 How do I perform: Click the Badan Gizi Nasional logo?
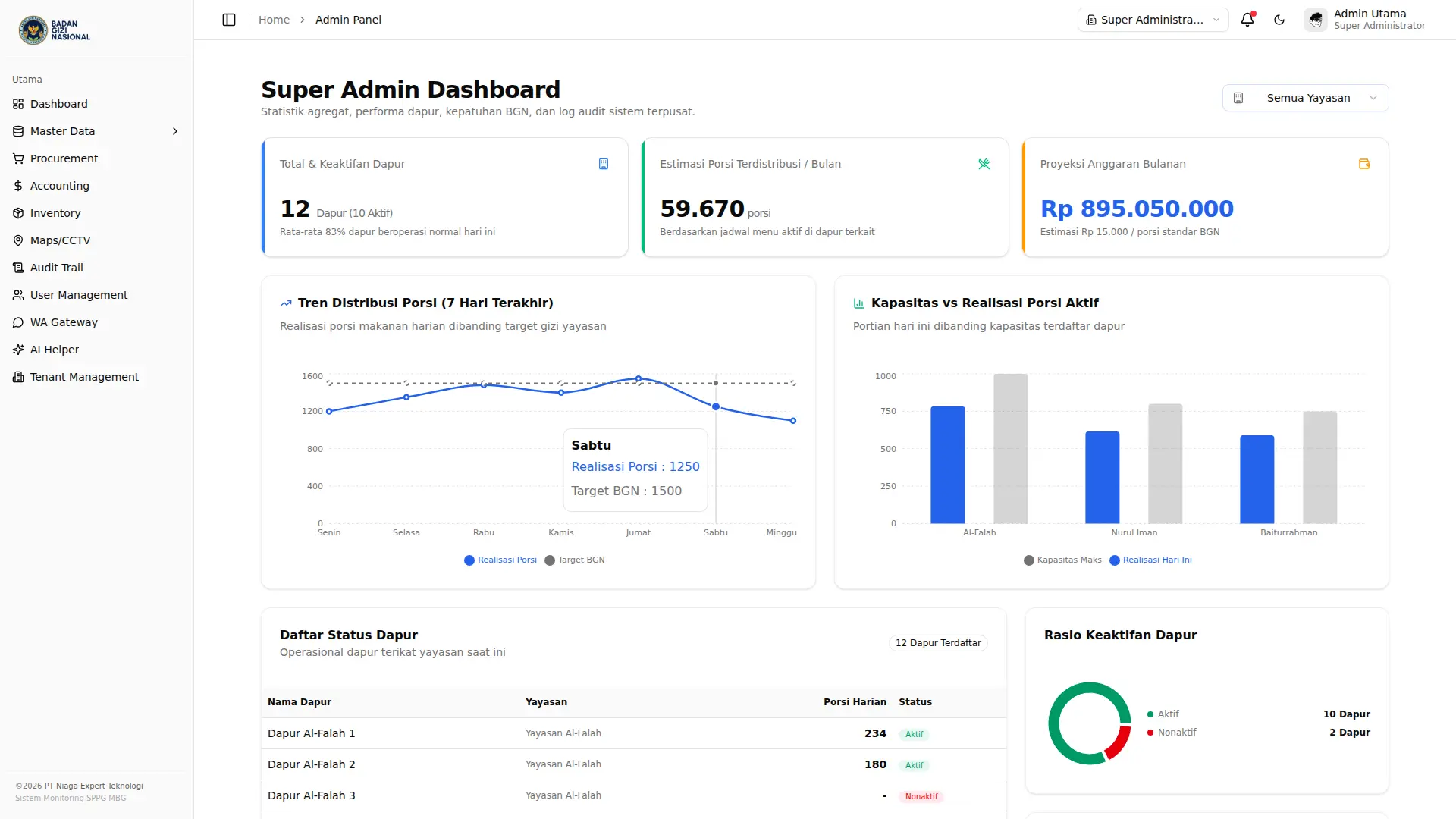pos(55,30)
